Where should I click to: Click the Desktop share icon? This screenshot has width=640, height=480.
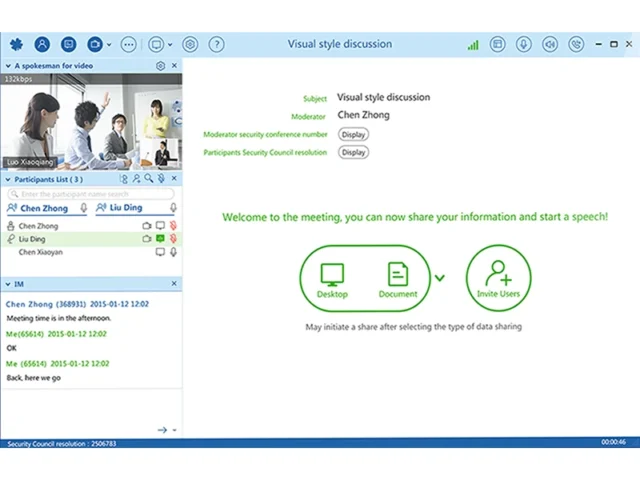click(331, 278)
